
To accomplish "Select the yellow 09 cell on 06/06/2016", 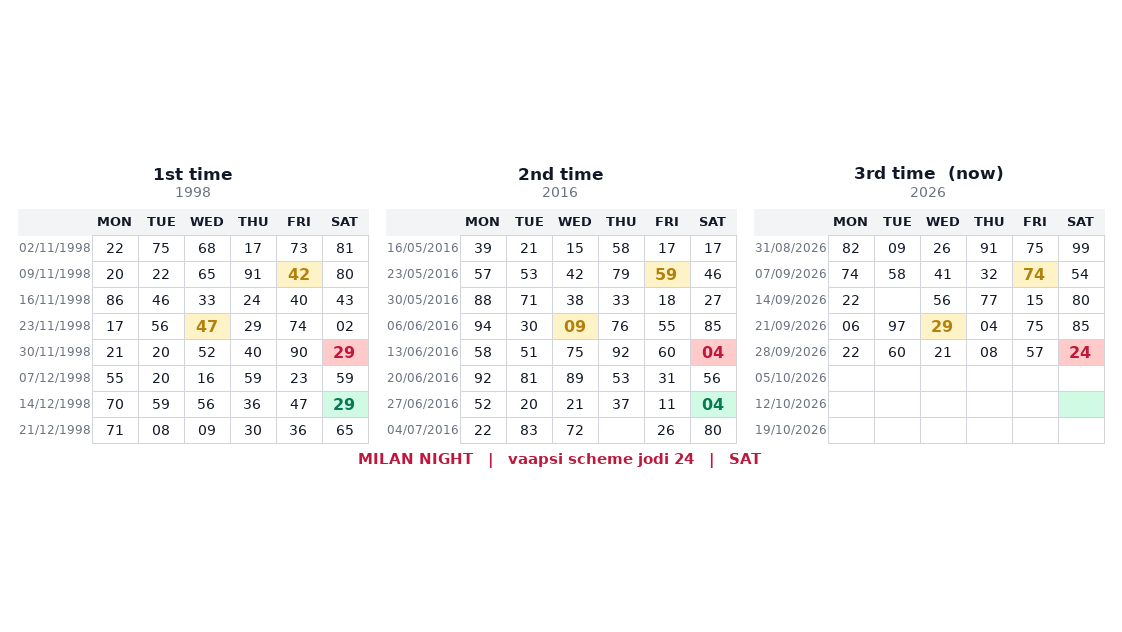I will point(575,326).
